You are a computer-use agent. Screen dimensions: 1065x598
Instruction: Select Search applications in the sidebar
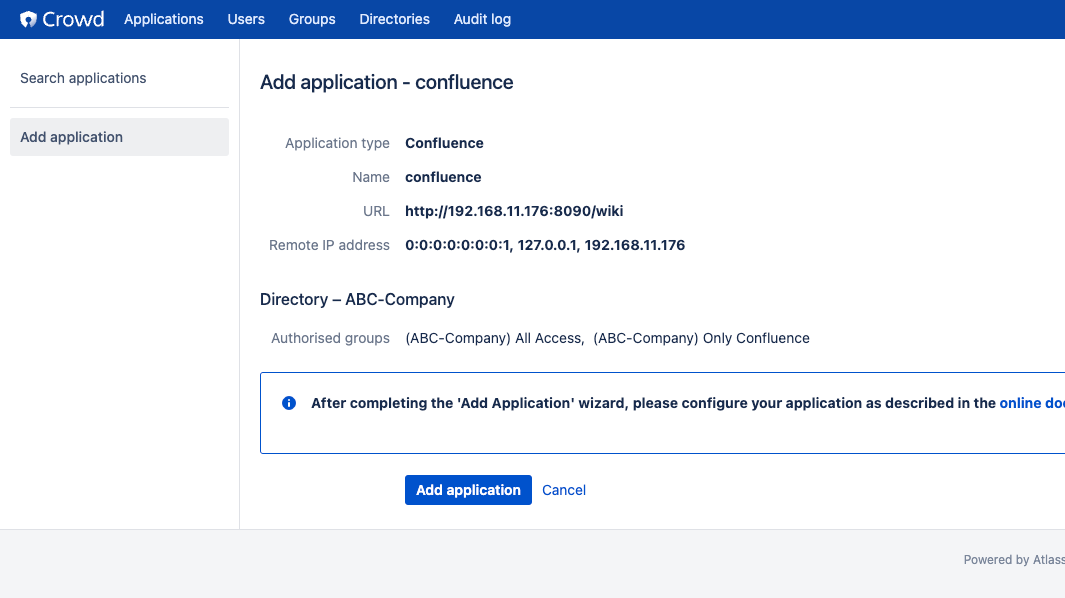point(83,78)
